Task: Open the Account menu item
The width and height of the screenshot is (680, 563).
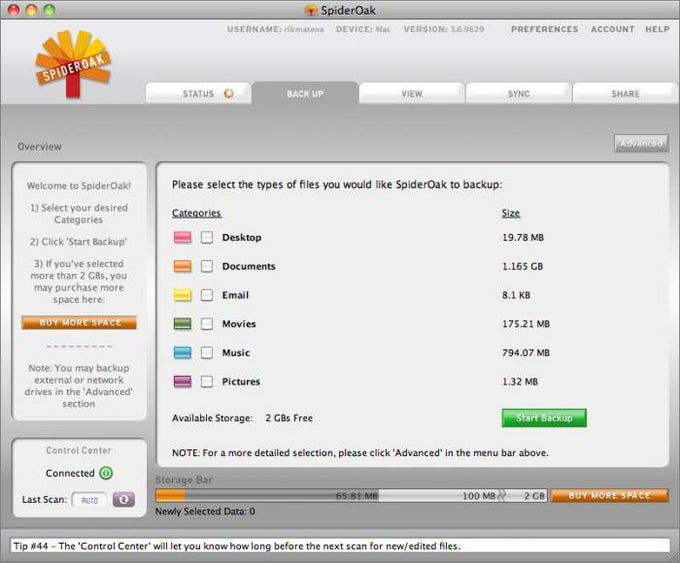Action: click(x=612, y=29)
